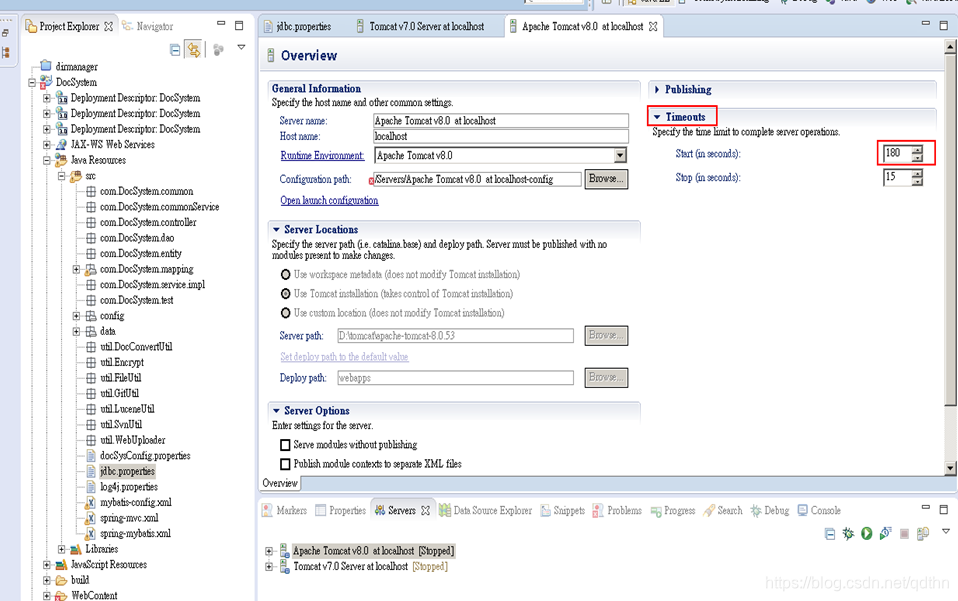The image size is (958, 601).
Task: Collapse the Java Resources node
Action: [46, 161]
